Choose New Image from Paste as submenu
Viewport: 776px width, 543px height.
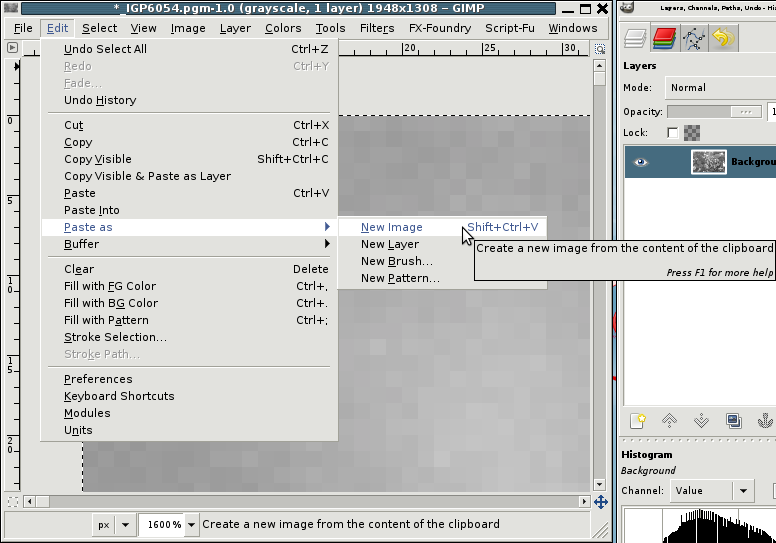(x=442, y=227)
